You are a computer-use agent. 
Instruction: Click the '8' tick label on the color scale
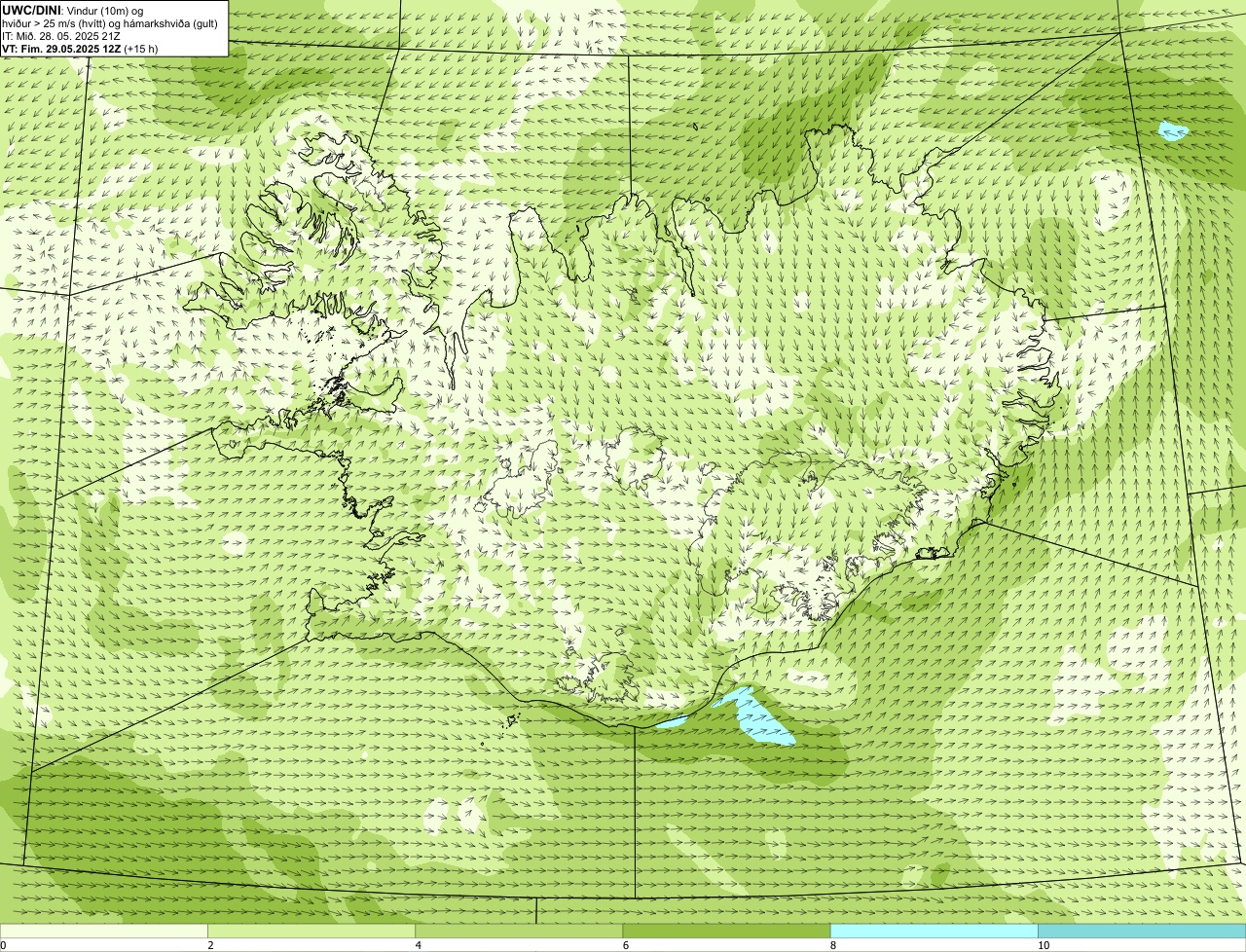click(832, 945)
